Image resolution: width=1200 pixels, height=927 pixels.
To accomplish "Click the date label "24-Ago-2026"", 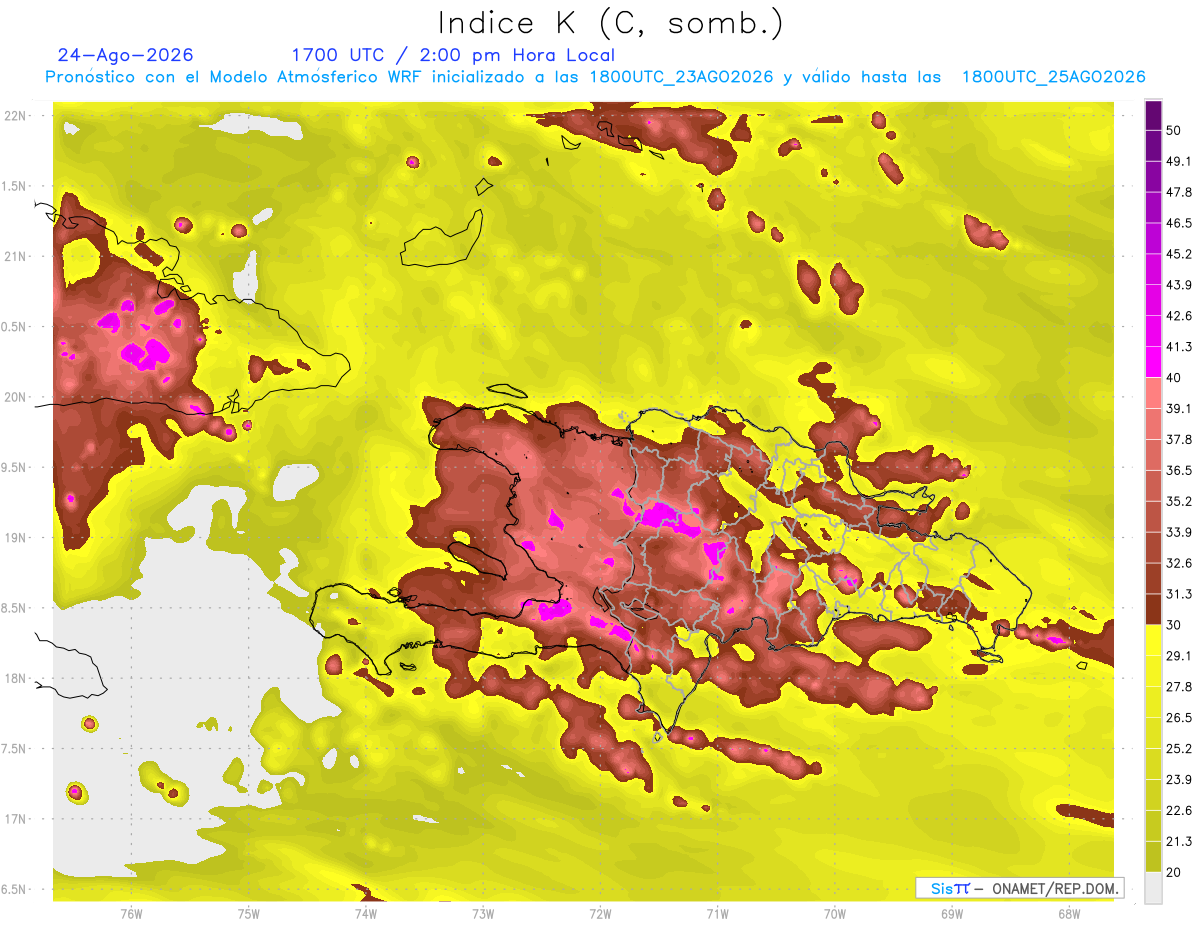I will tap(126, 55).
